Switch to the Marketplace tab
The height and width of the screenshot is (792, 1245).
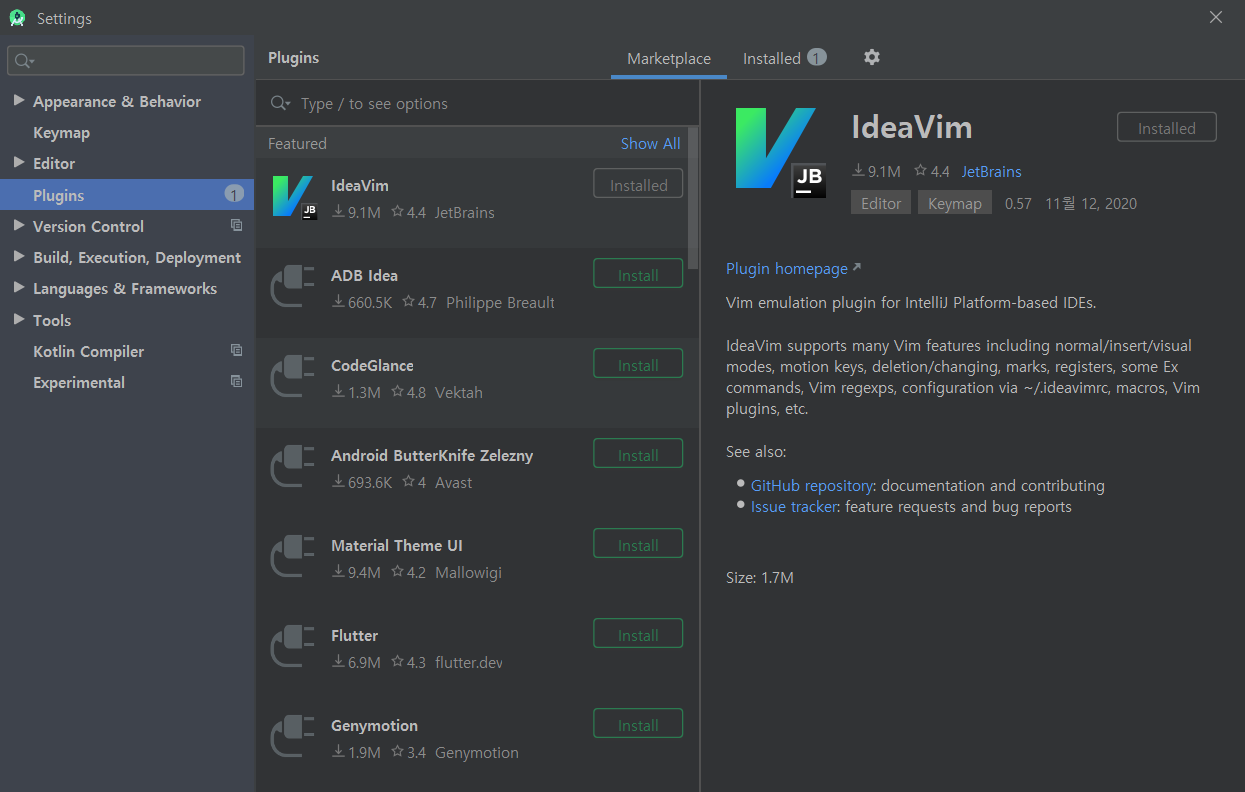point(669,59)
